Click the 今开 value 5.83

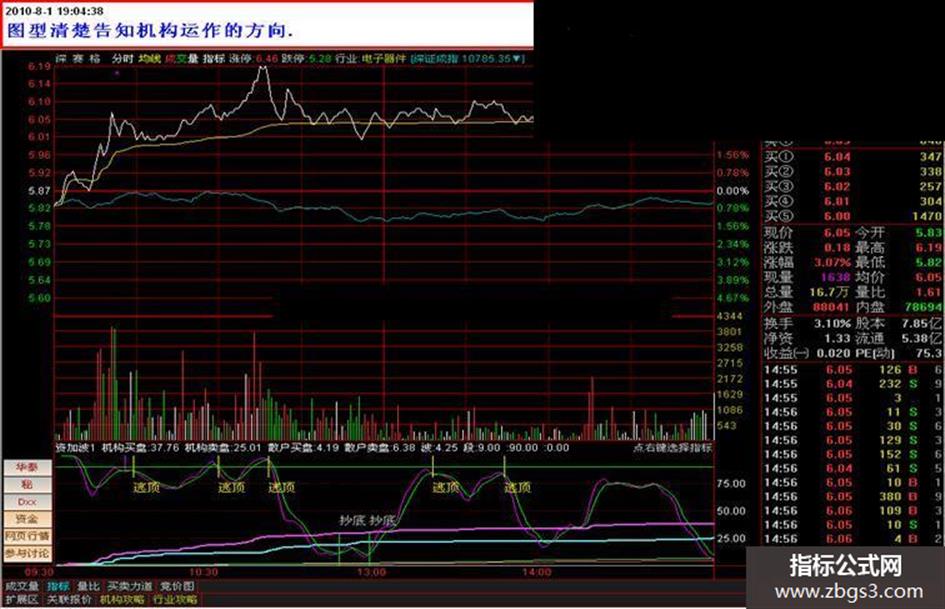tap(928, 232)
